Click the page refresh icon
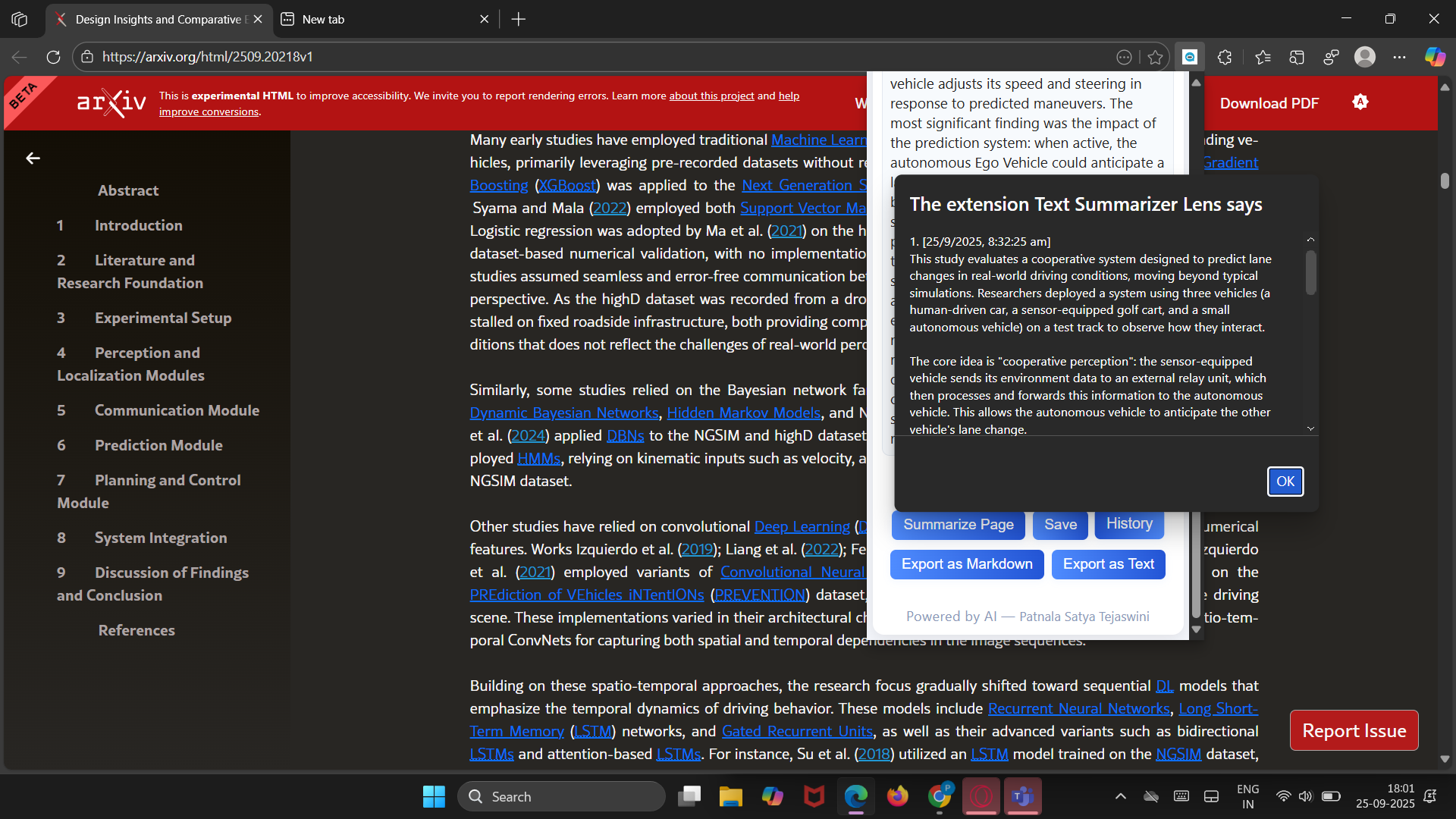 (53, 57)
